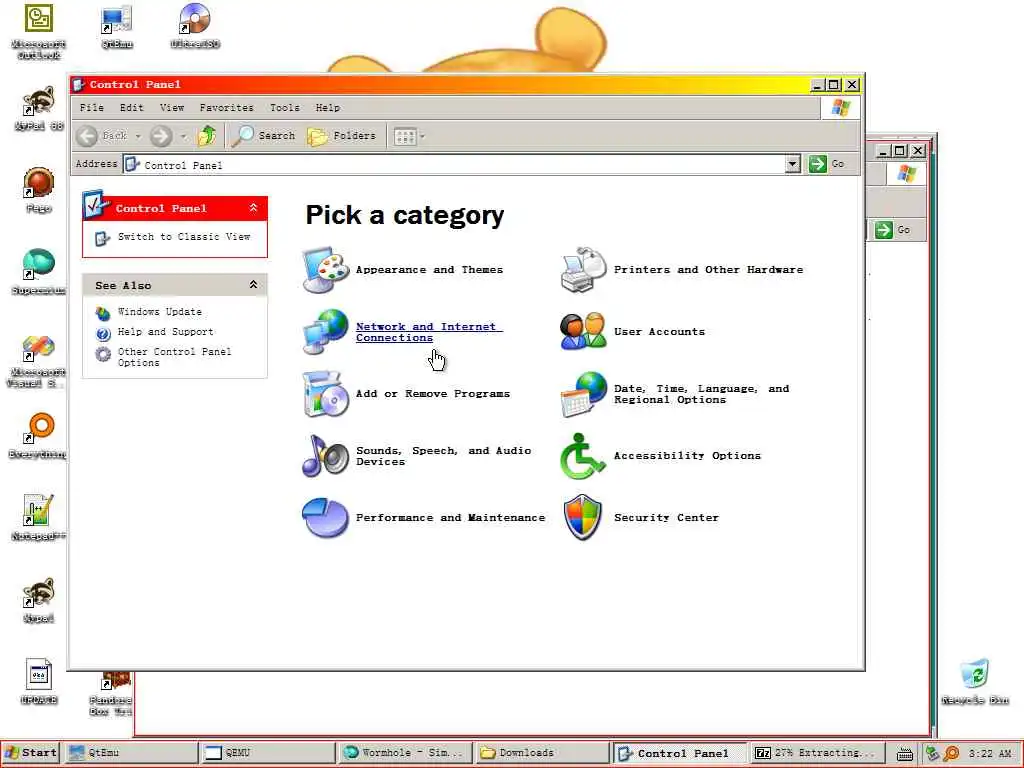Open Add or Remove Programs icon
This screenshot has width=1024, height=768.
(326, 394)
